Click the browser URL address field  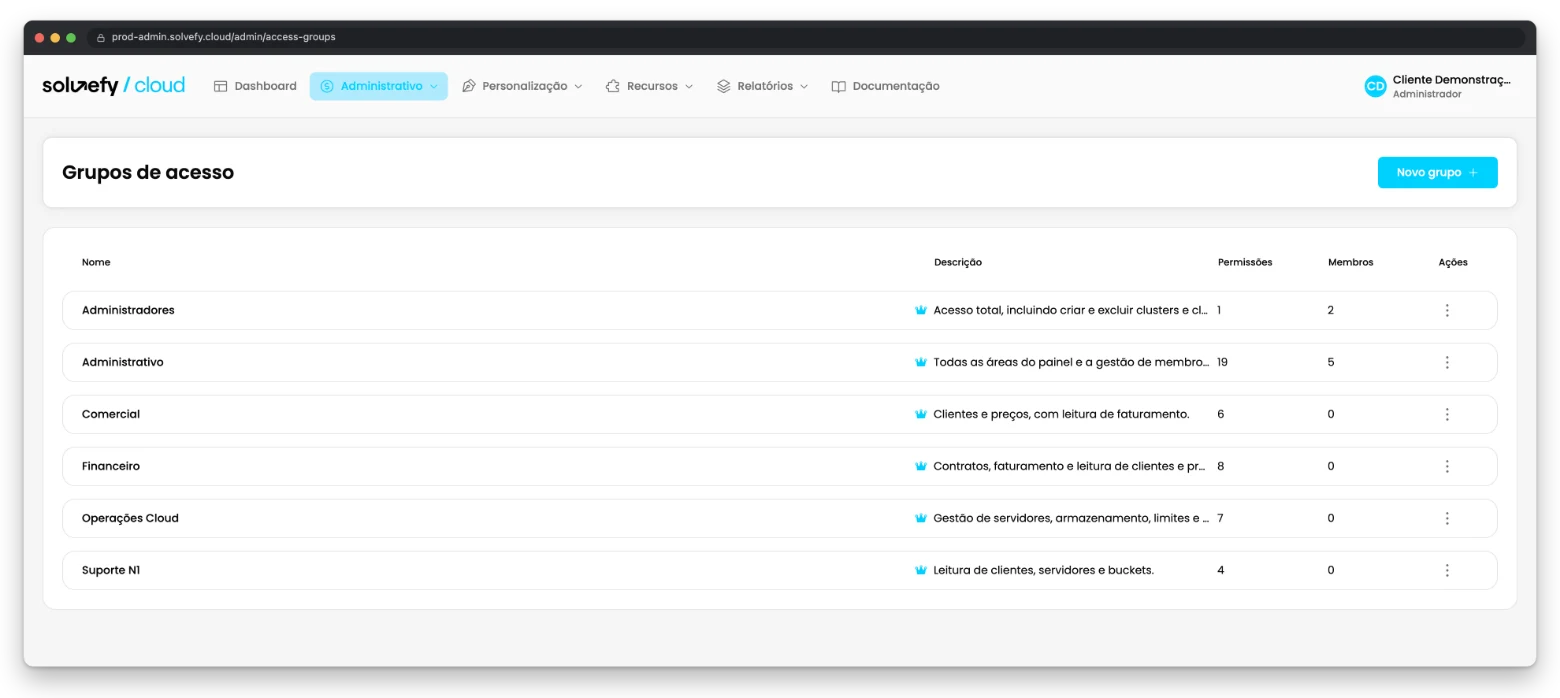[805, 37]
